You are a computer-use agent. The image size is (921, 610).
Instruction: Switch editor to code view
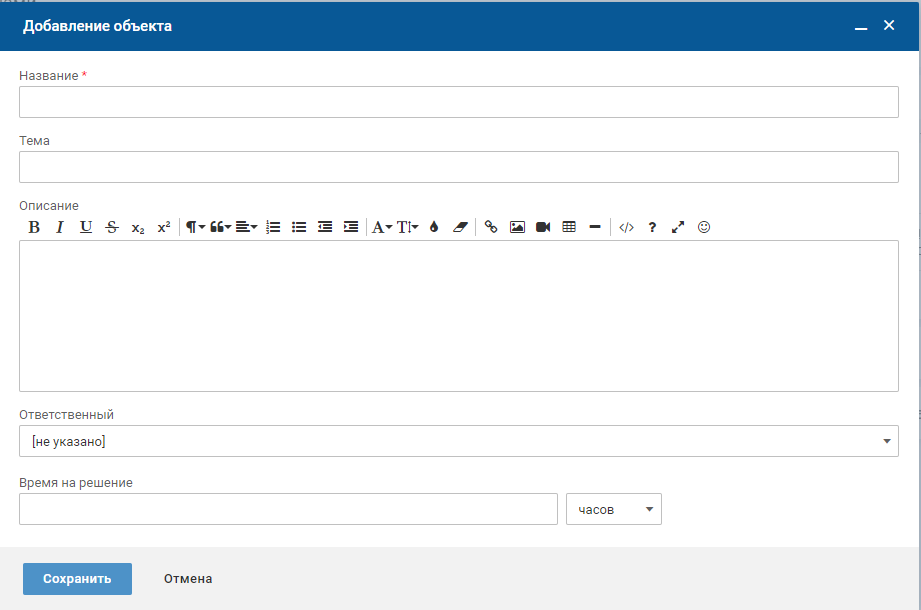click(626, 227)
